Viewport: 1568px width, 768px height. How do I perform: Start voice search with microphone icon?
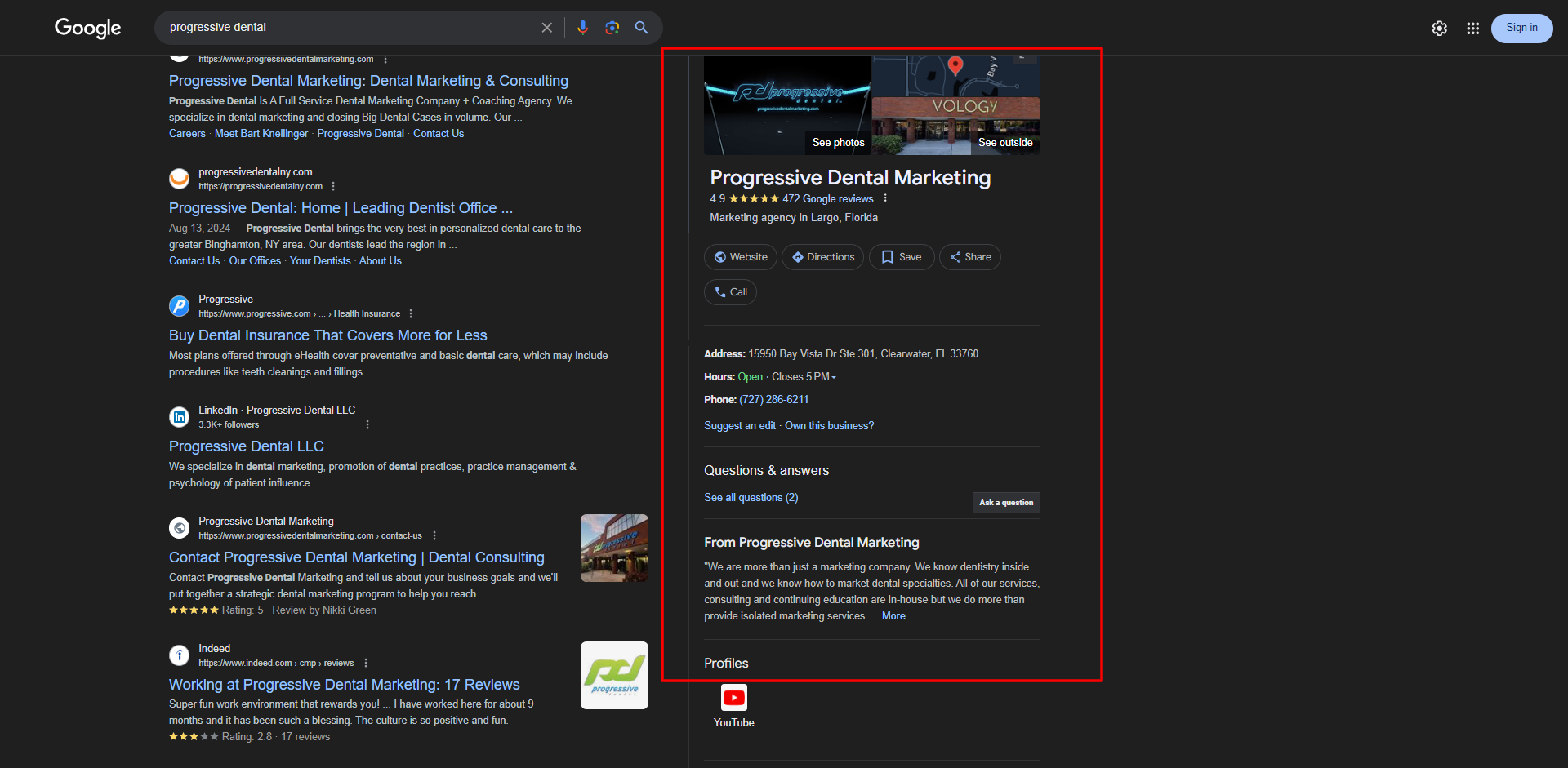582,28
